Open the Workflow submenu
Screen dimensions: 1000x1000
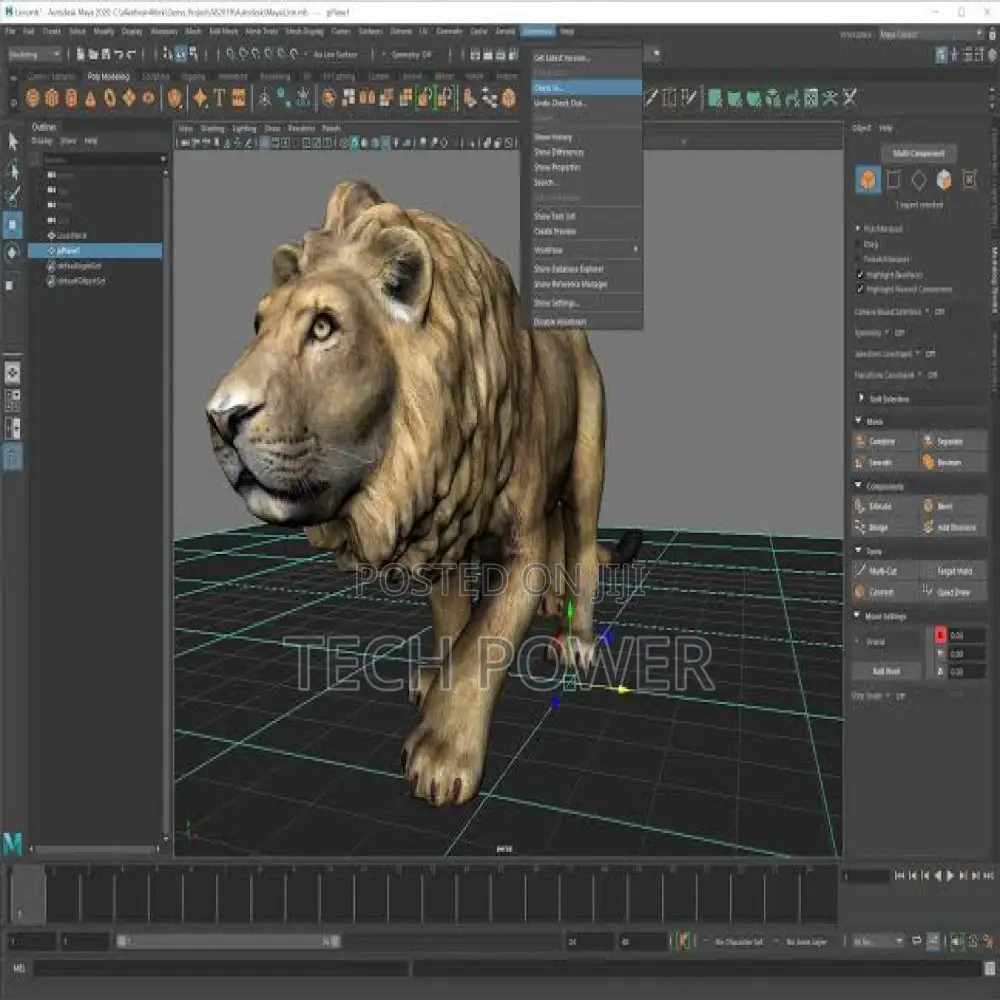(x=587, y=250)
